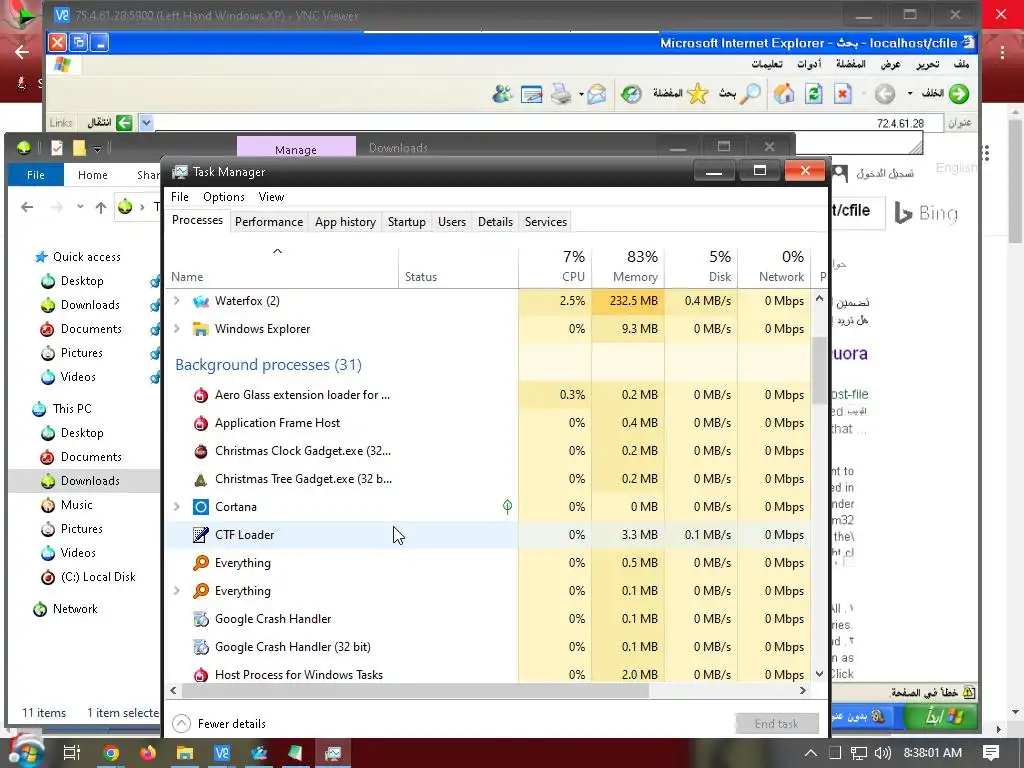Screen dimensions: 1024x768
Task: Sort processes by the CPU column
Action: click(555, 266)
